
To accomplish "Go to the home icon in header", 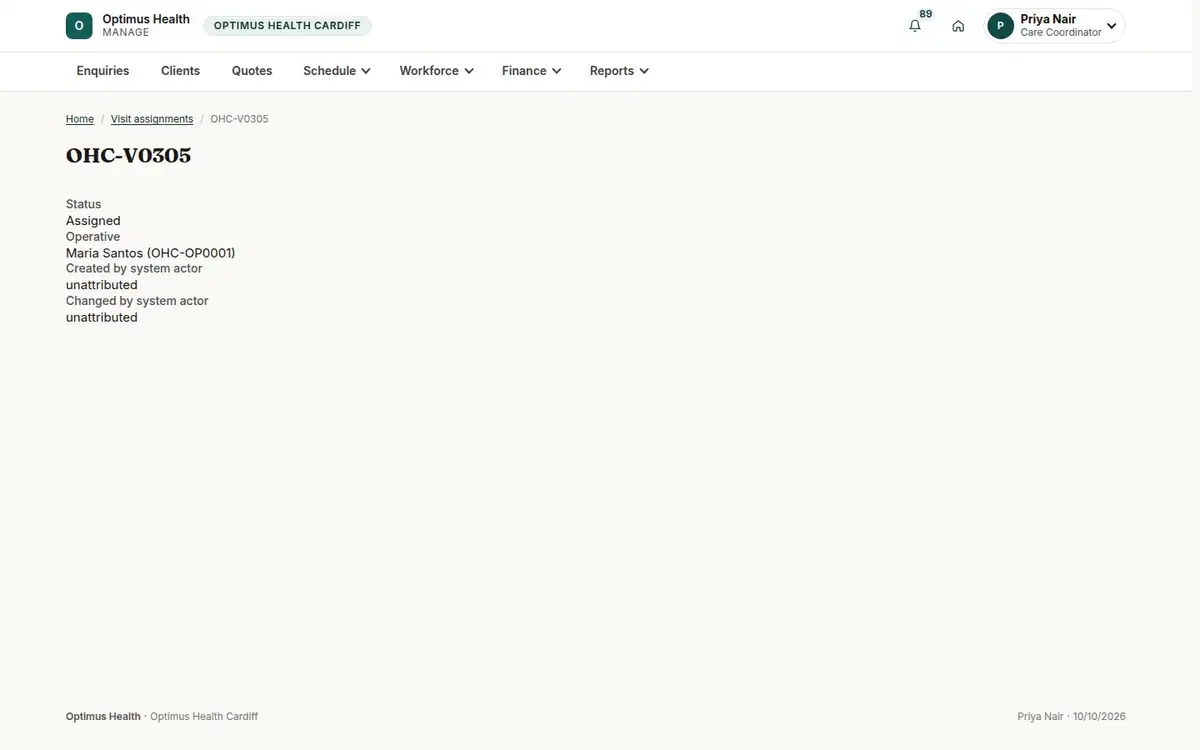I will [x=958, y=26].
